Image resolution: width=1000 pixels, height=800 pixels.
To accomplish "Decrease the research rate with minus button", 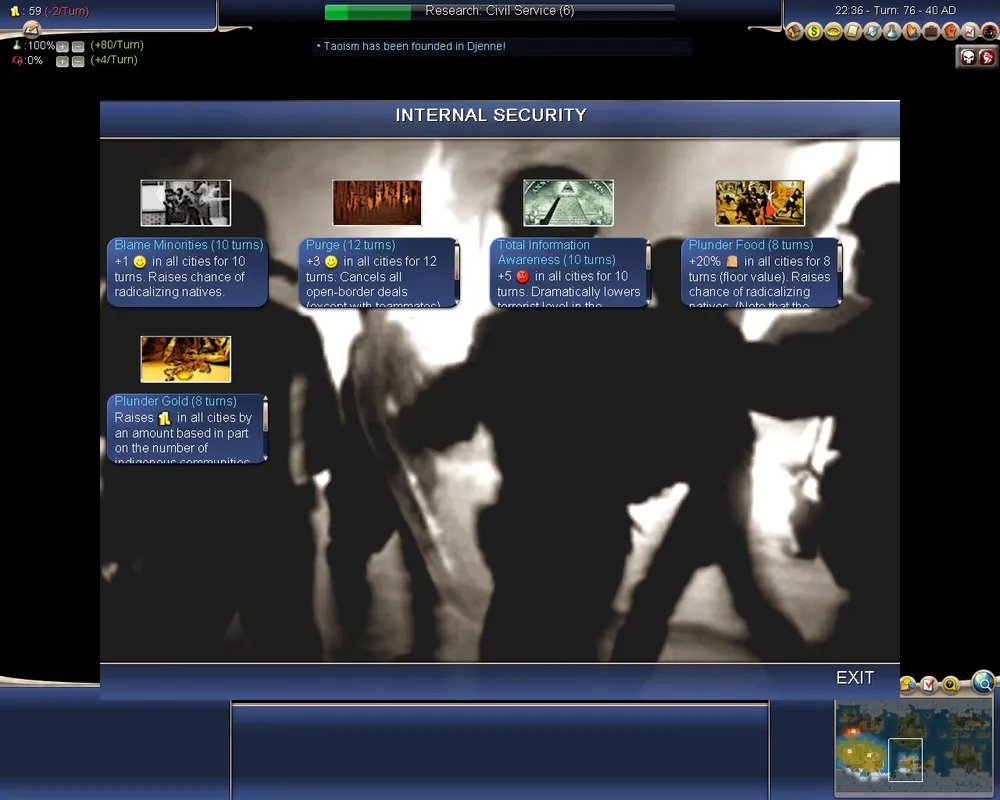I will click(x=78, y=47).
